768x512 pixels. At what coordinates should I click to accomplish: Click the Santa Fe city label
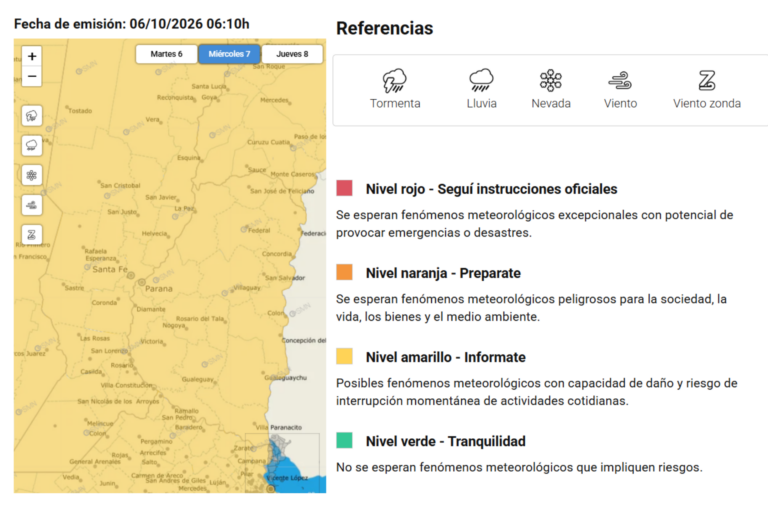[110, 269]
